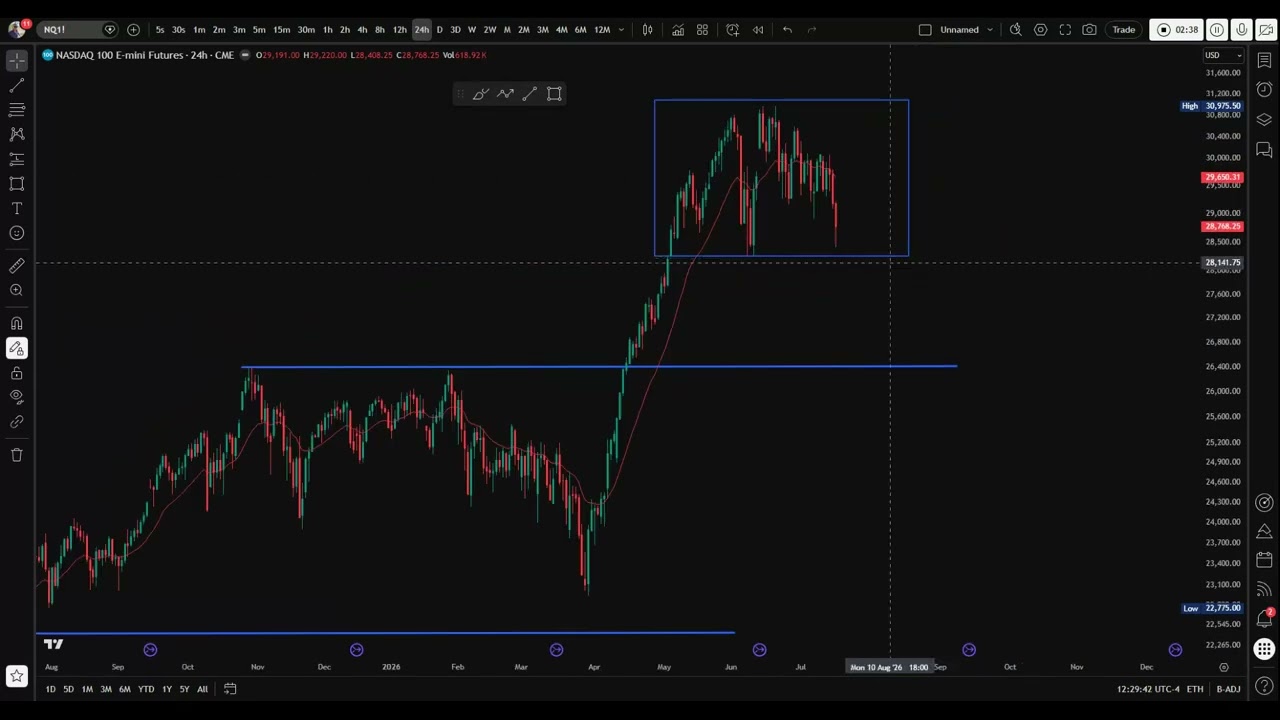Open the quick search magnifier
This screenshot has height=720, width=1280.
click(x=1015, y=30)
